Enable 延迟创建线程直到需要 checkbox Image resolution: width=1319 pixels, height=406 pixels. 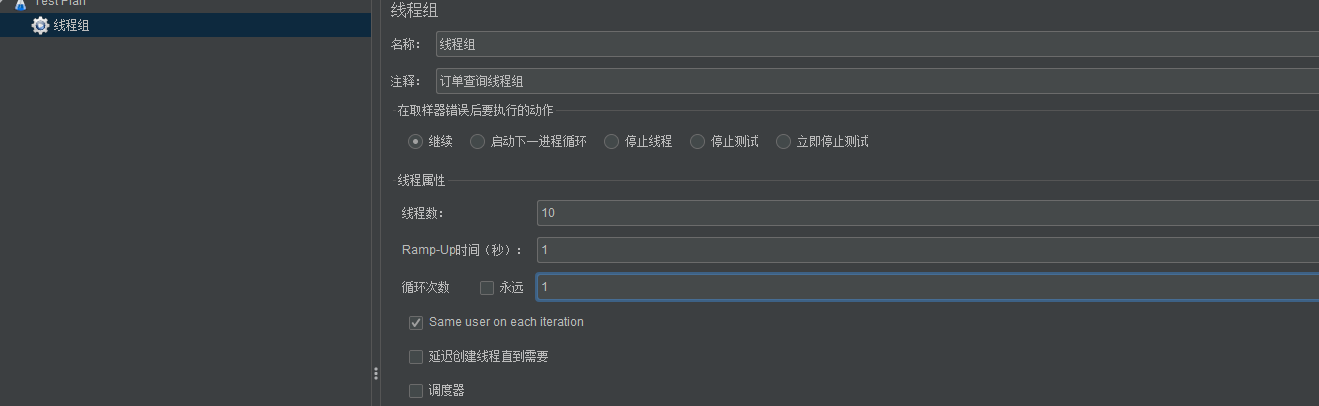pyautogui.click(x=416, y=357)
